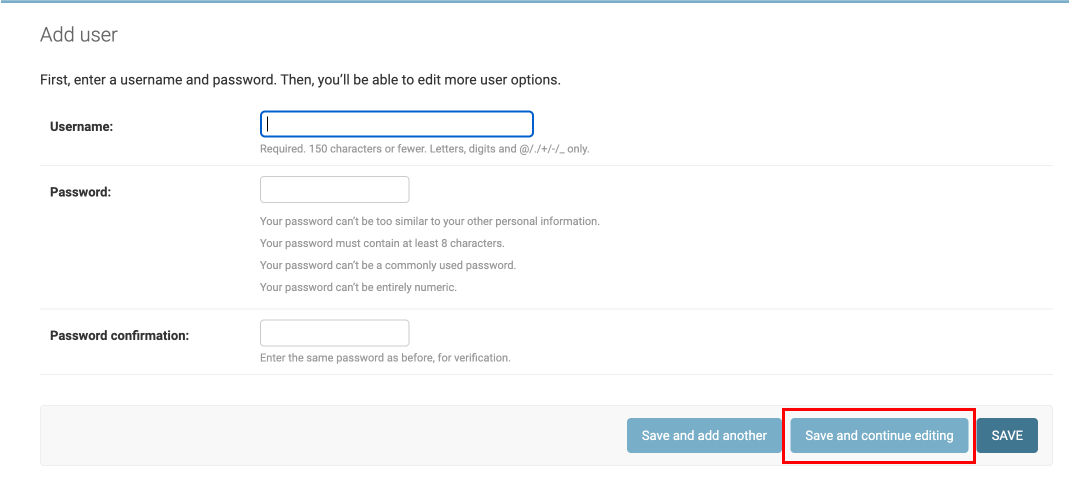1069x479 pixels.
Task: Click blank space right of the Password field
Action: [700, 190]
